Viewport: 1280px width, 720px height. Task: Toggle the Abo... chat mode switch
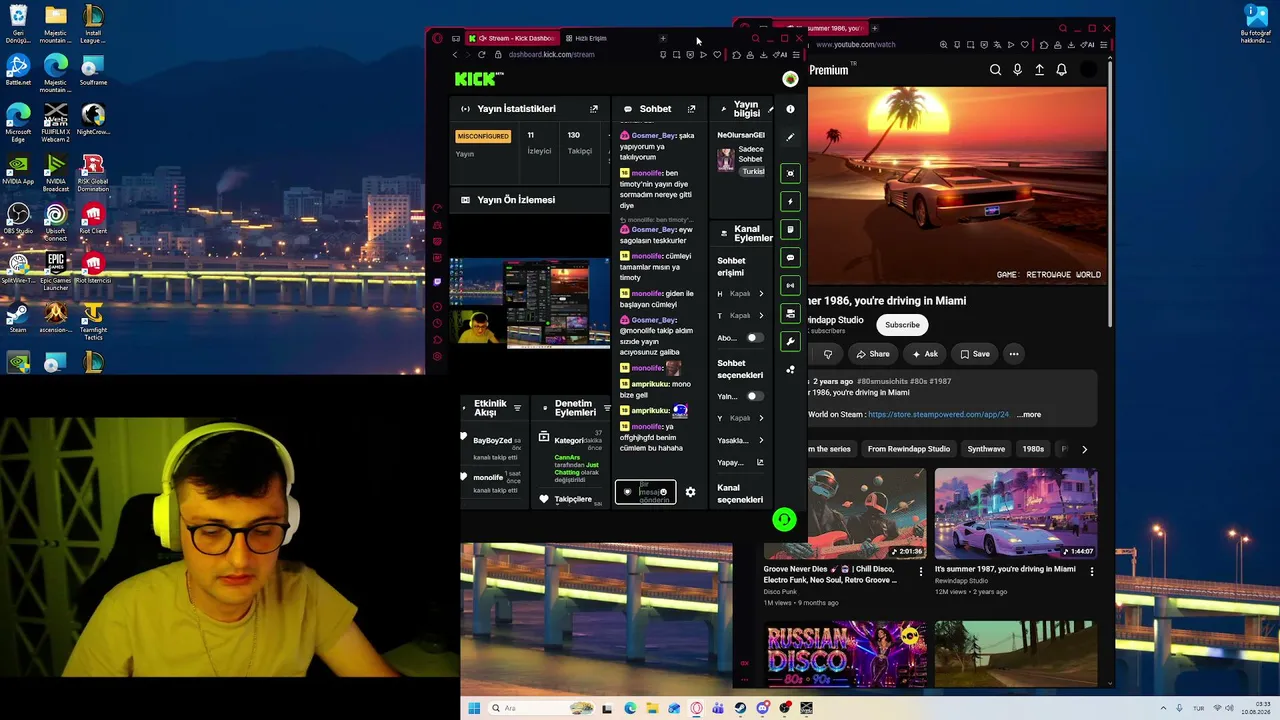753,338
